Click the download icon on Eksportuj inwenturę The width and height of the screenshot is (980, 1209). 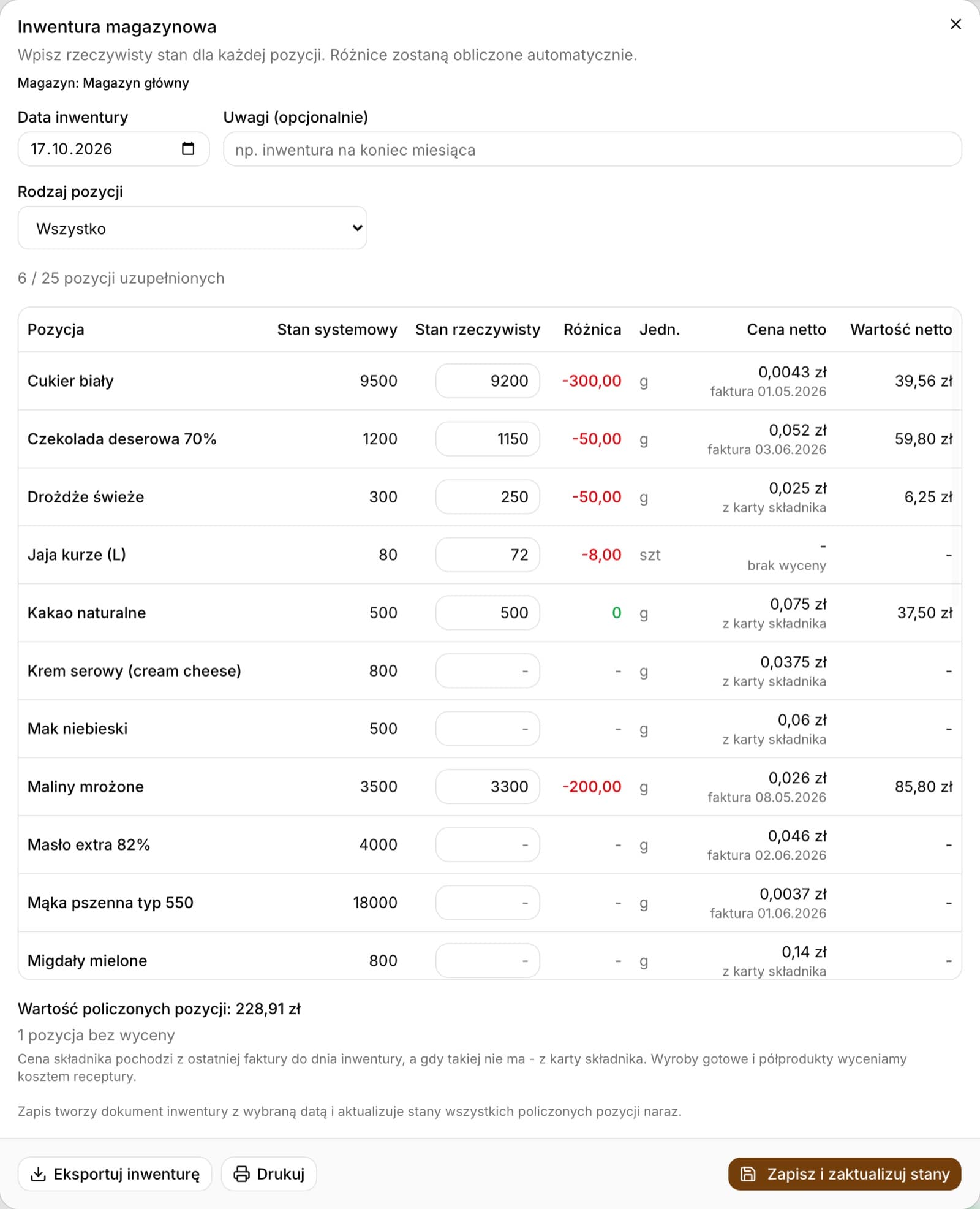tap(38, 1173)
